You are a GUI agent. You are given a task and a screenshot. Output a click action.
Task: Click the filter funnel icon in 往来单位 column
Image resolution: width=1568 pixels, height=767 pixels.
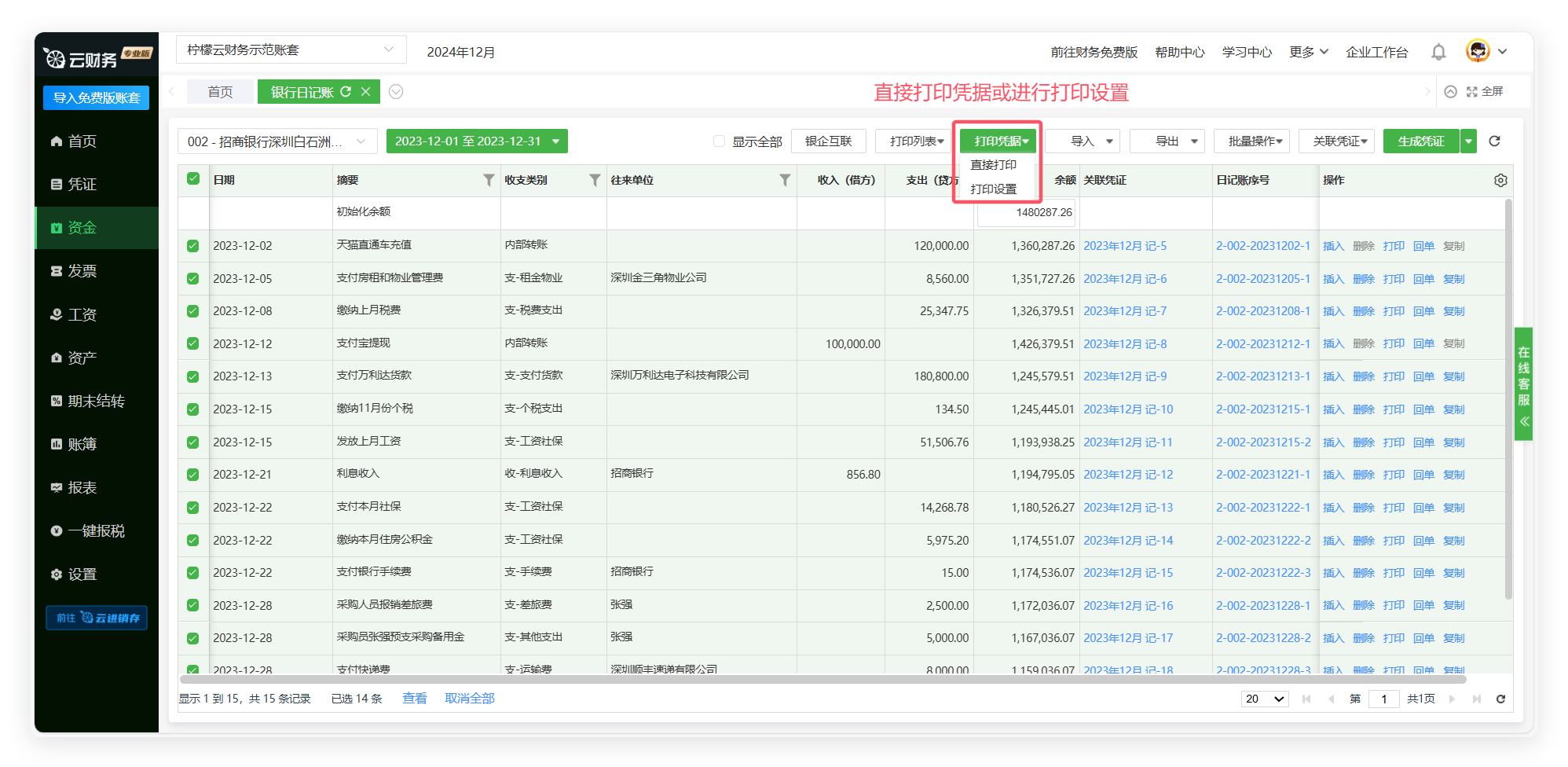[x=784, y=180]
